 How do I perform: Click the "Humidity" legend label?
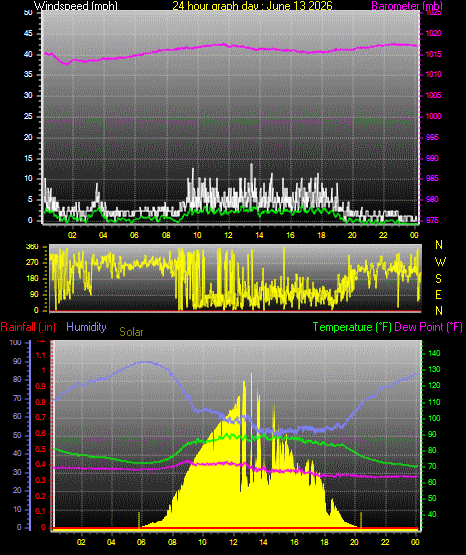(x=86, y=327)
